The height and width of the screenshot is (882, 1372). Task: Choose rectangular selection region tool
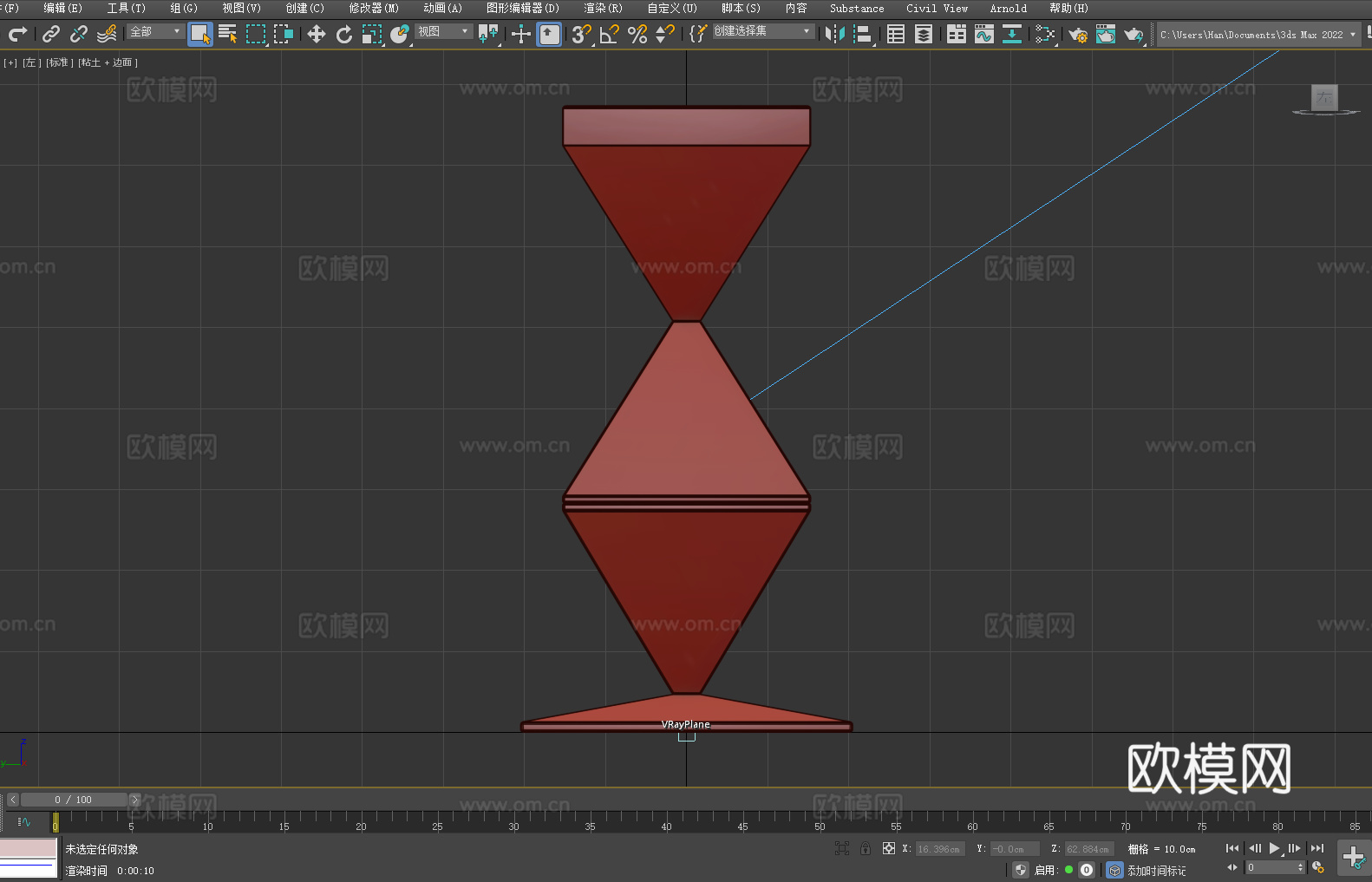coord(256,34)
